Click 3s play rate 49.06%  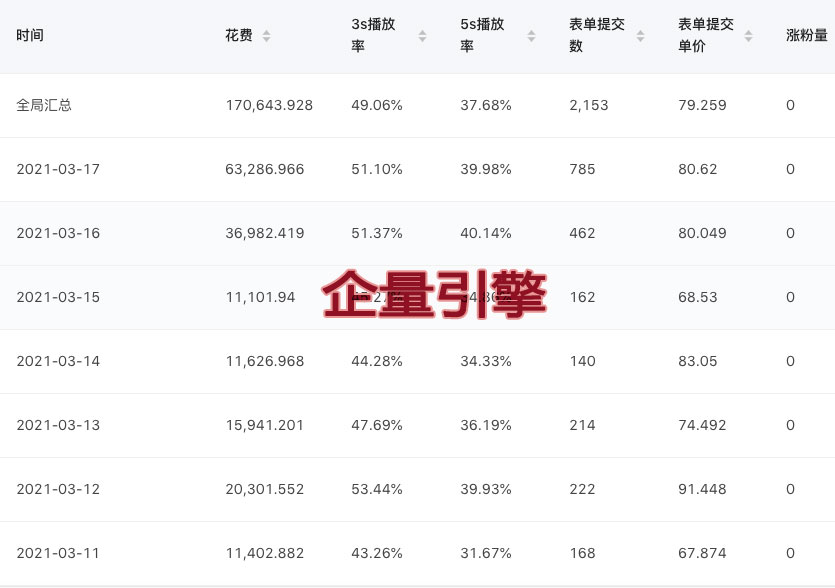click(376, 105)
